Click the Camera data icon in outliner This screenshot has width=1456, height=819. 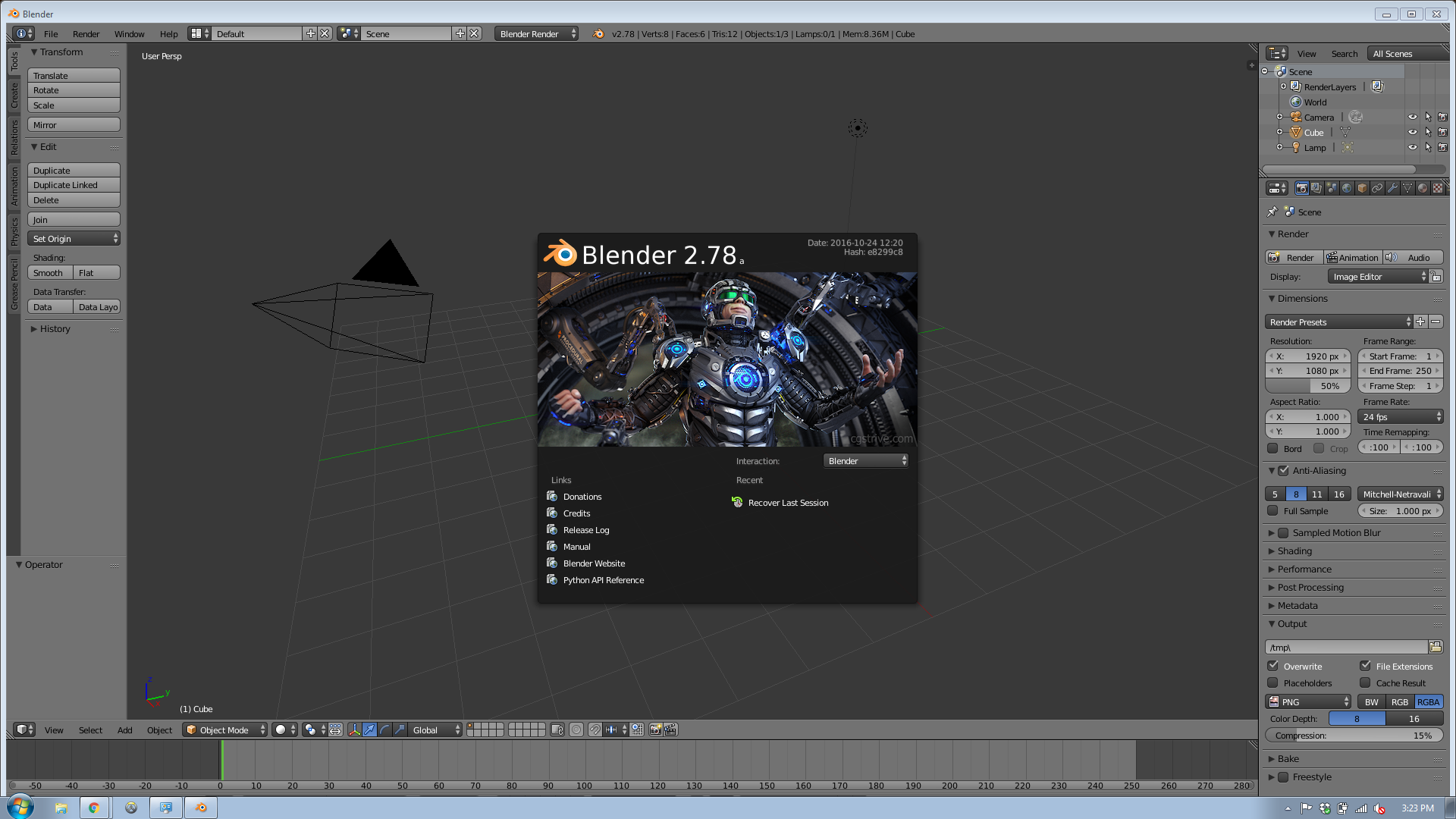pyautogui.click(x=1356, y=117)
